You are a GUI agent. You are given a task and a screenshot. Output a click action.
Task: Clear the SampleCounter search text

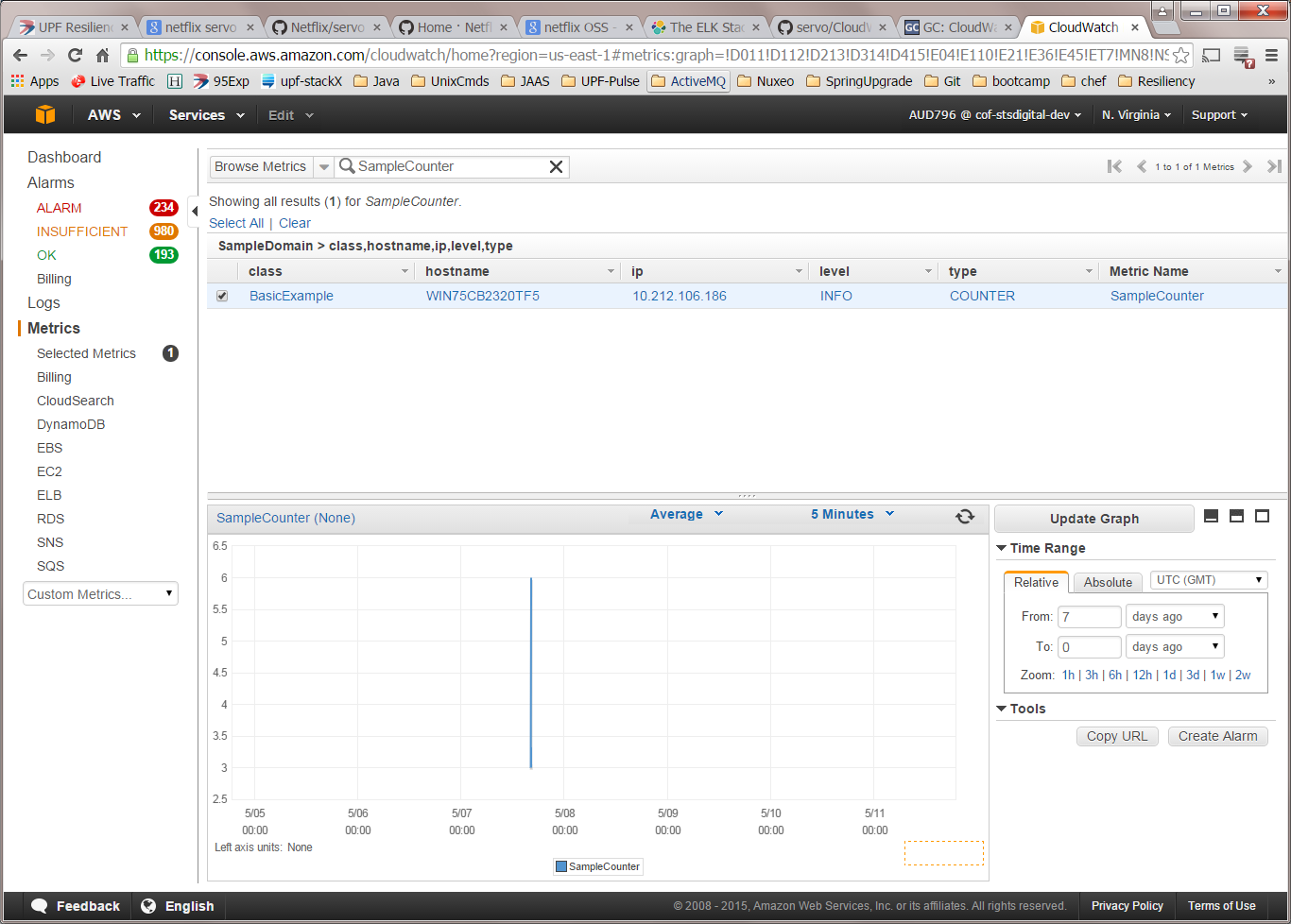point(557,167)
